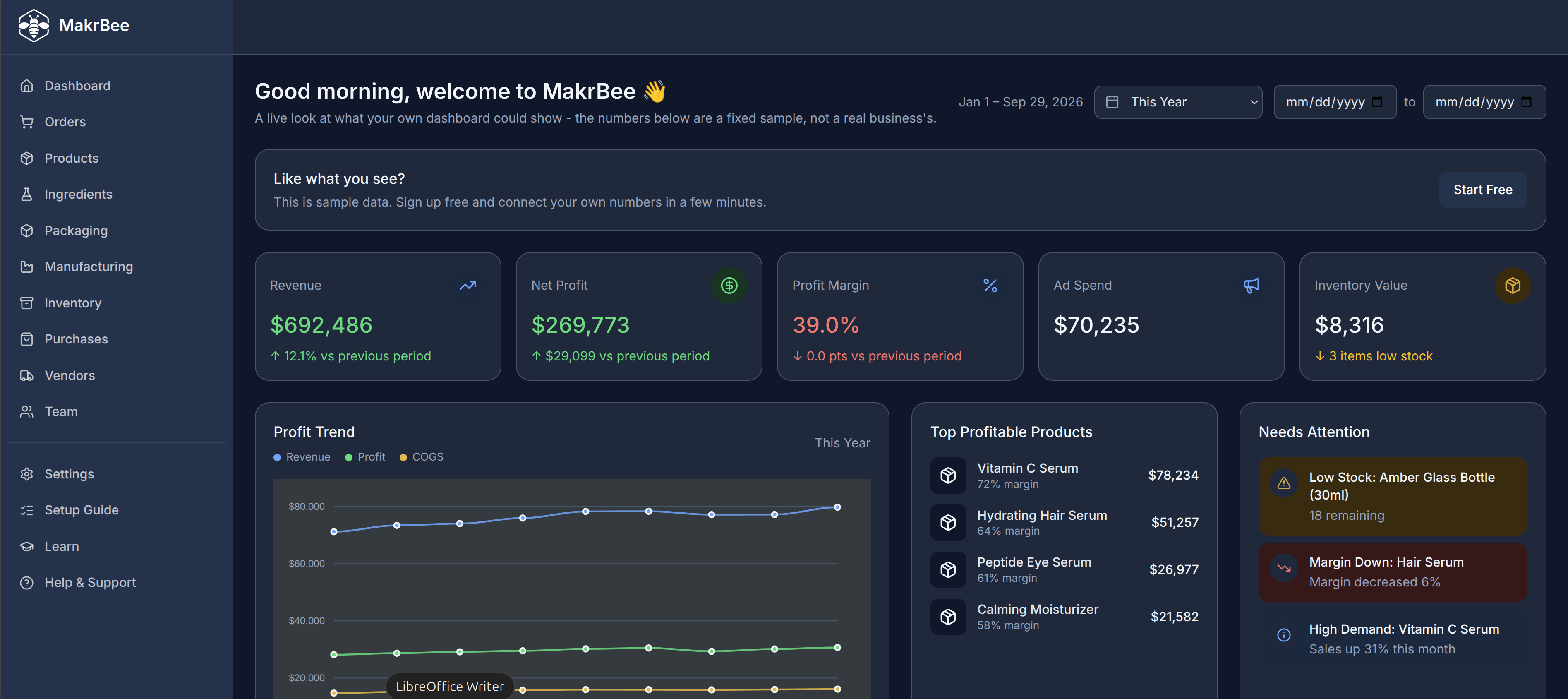Click the Settings gear icon
This screenshot has width=1568, height=699.
(x=26, y=474)
